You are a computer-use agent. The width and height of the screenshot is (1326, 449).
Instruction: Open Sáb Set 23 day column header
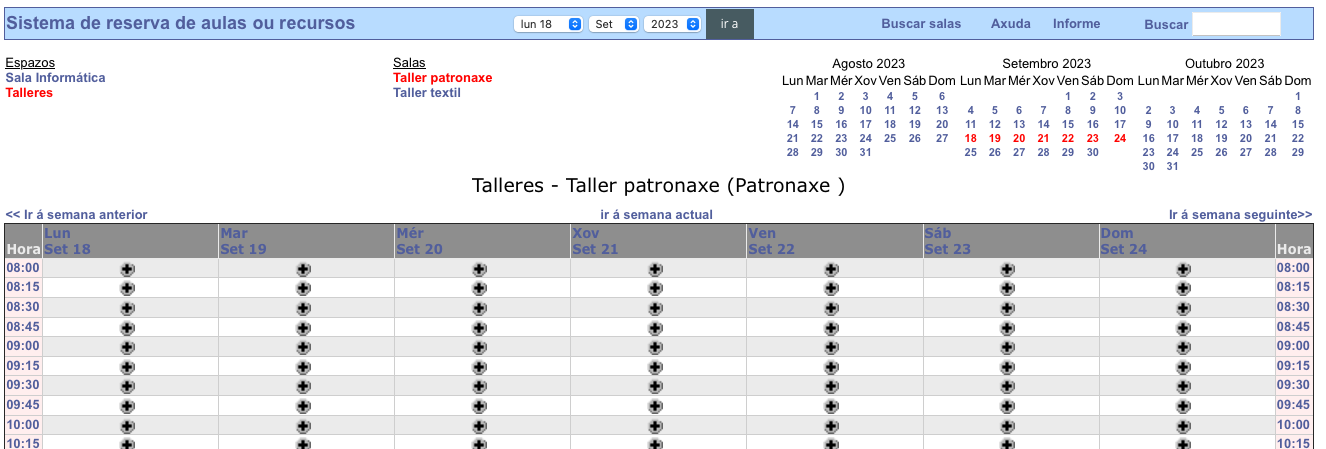[x=948, y=241]
